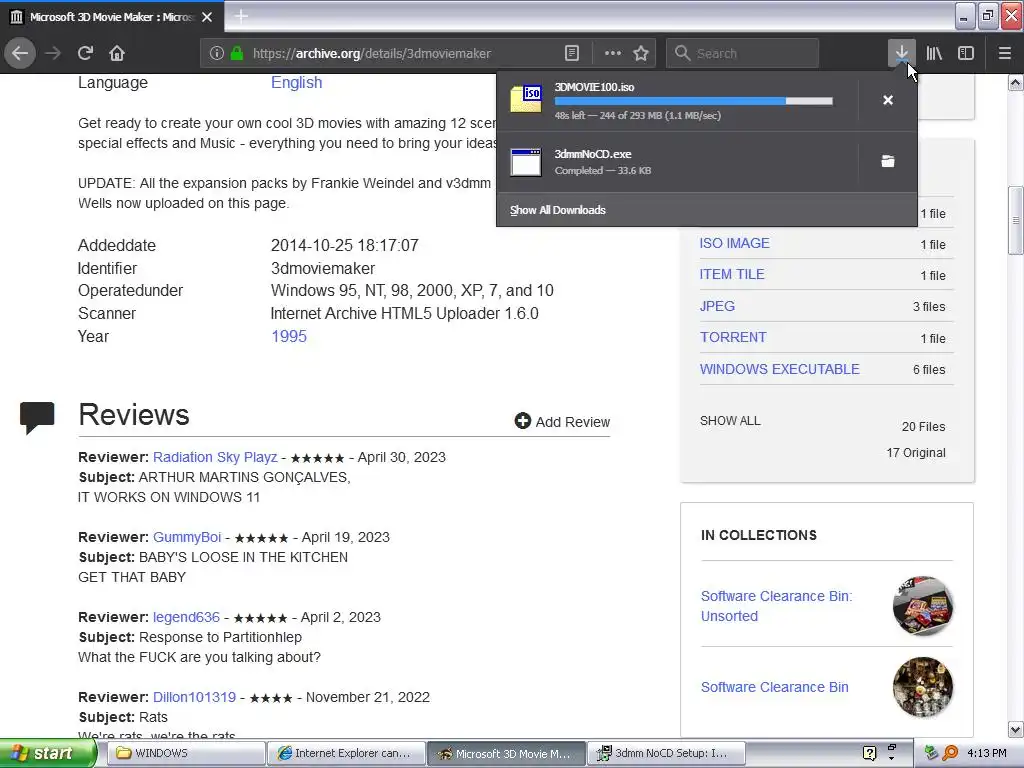Click Show All Downloads
The height and width of the screenshot is (768, 1024).
[x=558, y=210]
